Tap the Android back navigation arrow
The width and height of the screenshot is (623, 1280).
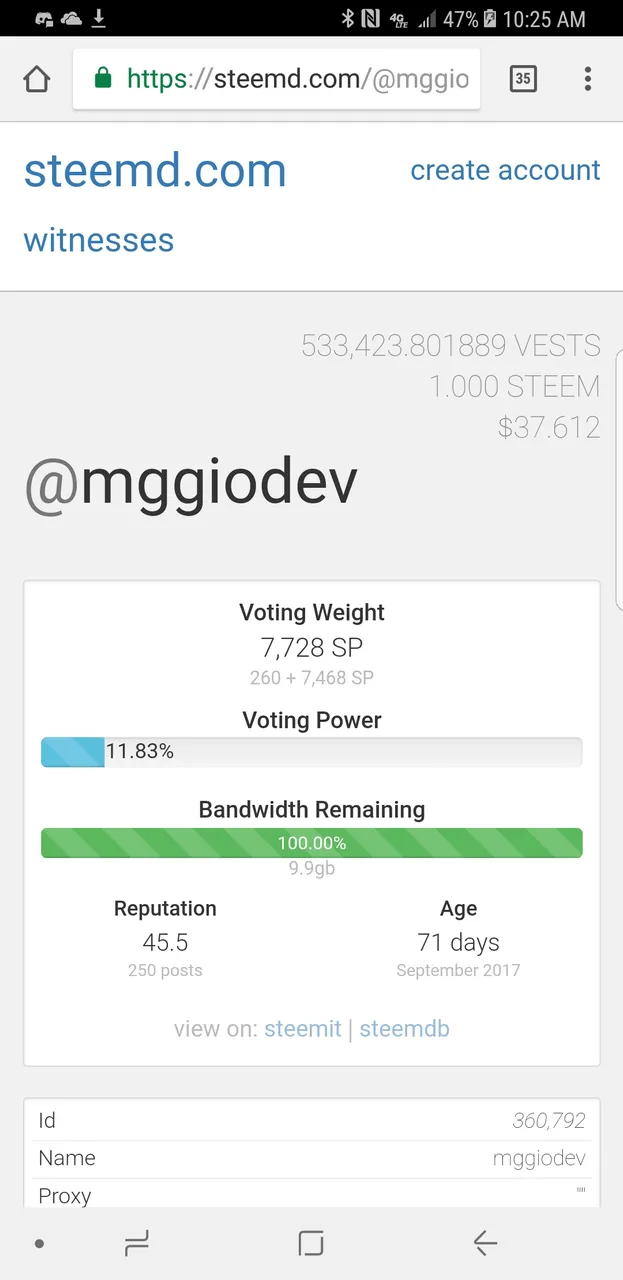pyautogui.click(x=485, y=1243)
